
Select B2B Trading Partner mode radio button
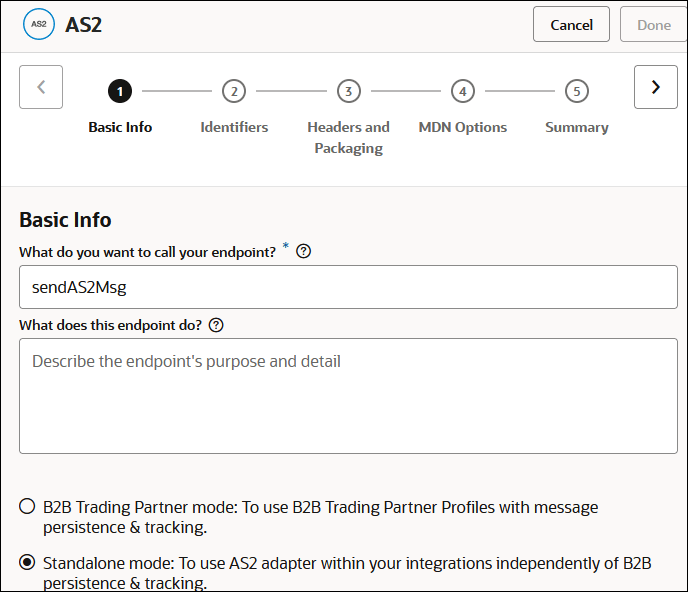click(28, 507)
